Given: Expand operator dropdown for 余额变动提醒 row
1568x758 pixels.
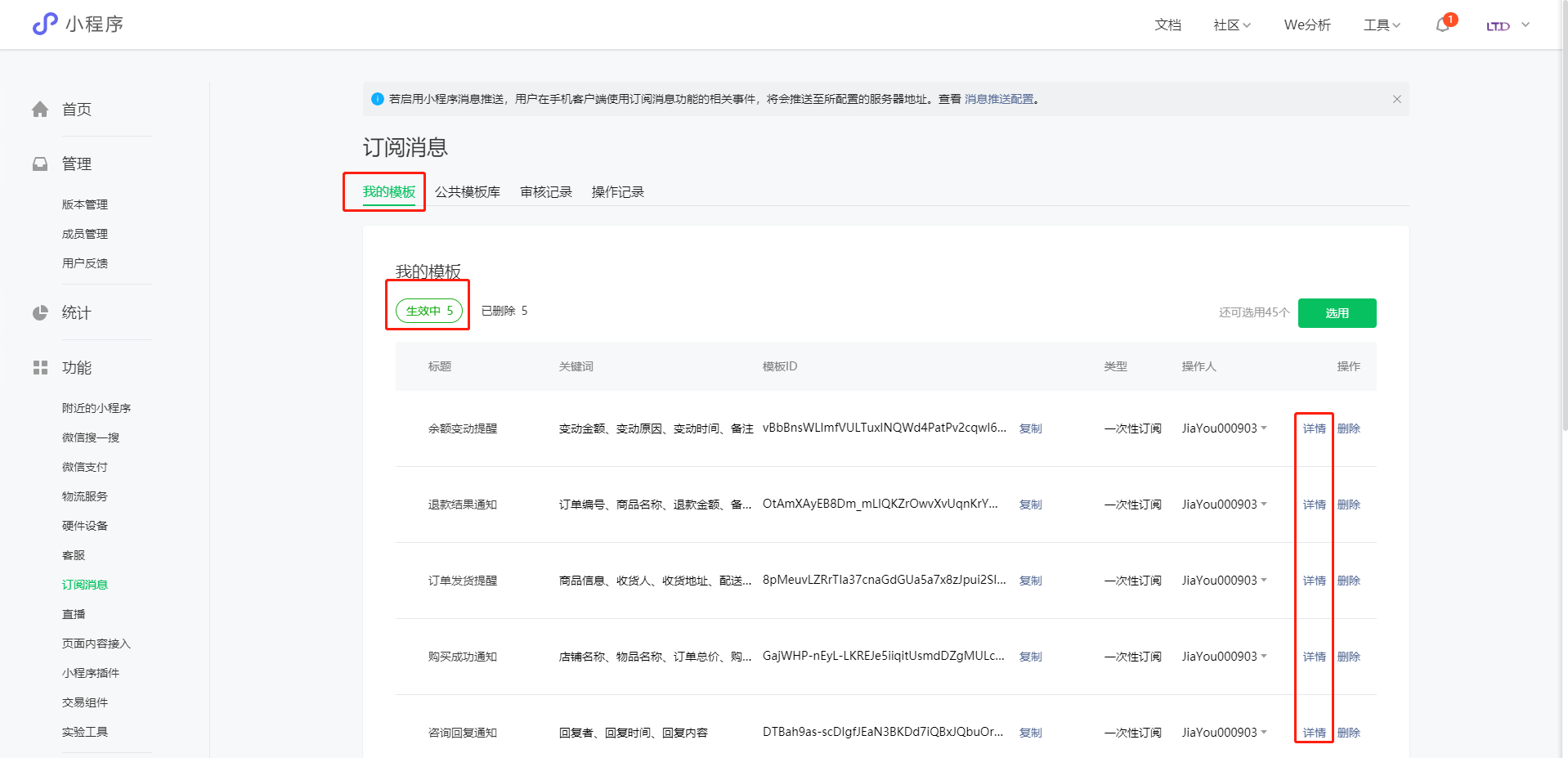Looking at the screenshot, I should 1264,428.
